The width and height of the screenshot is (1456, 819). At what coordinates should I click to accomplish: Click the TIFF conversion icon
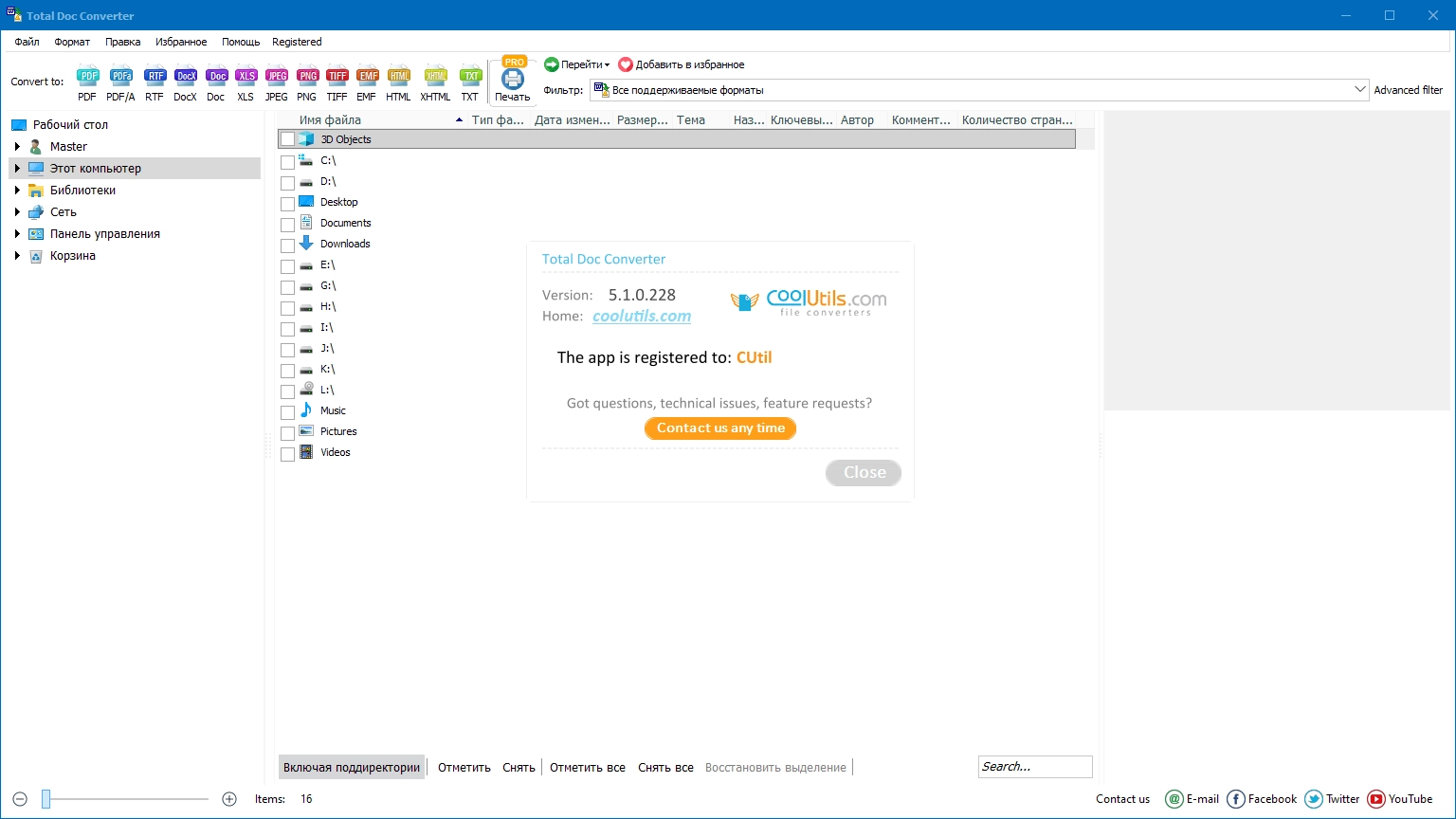pos(337,83)
